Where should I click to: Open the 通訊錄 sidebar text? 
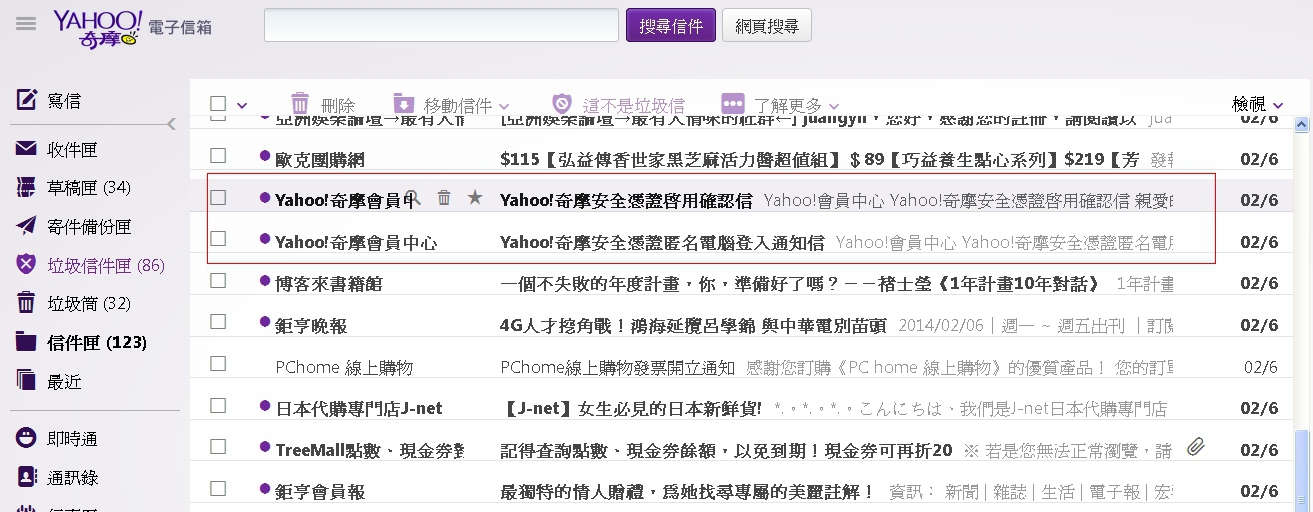(x=72, y=478)
